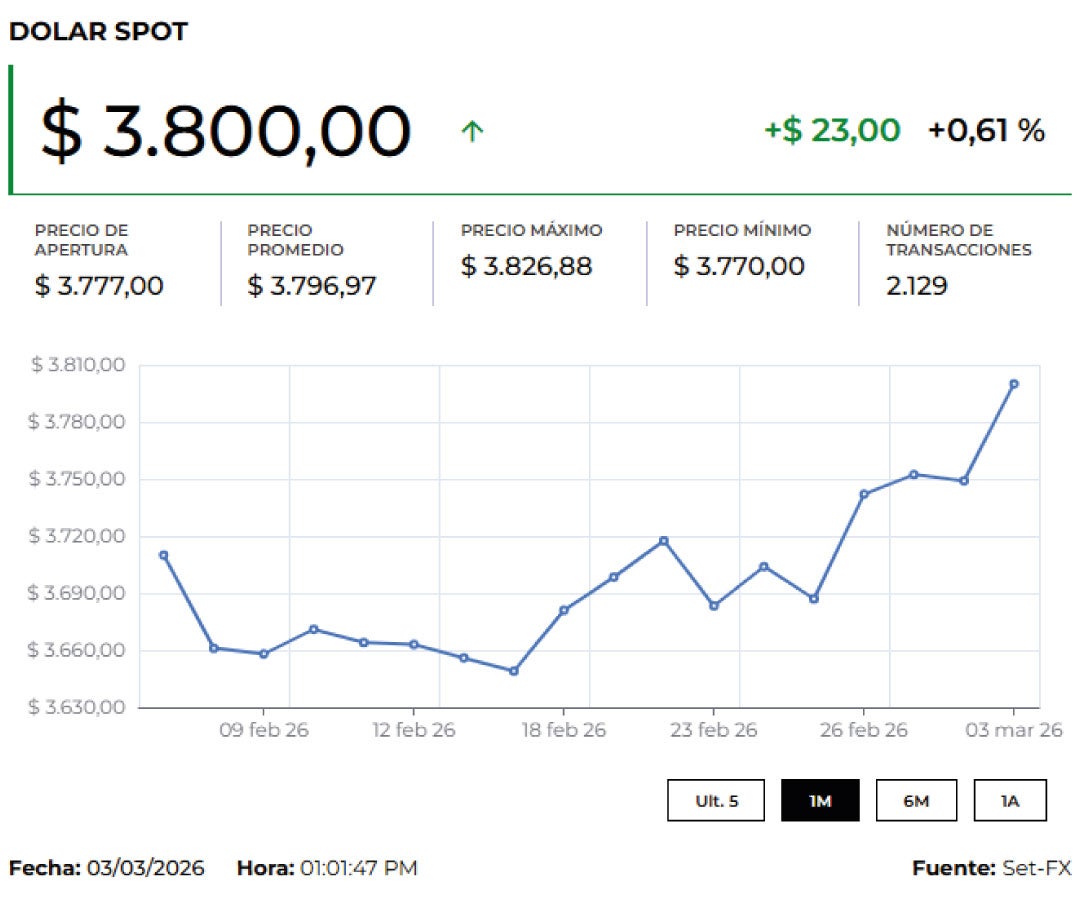
Task: Click the green upward trend arrow
Action: [x=472, y=131]
